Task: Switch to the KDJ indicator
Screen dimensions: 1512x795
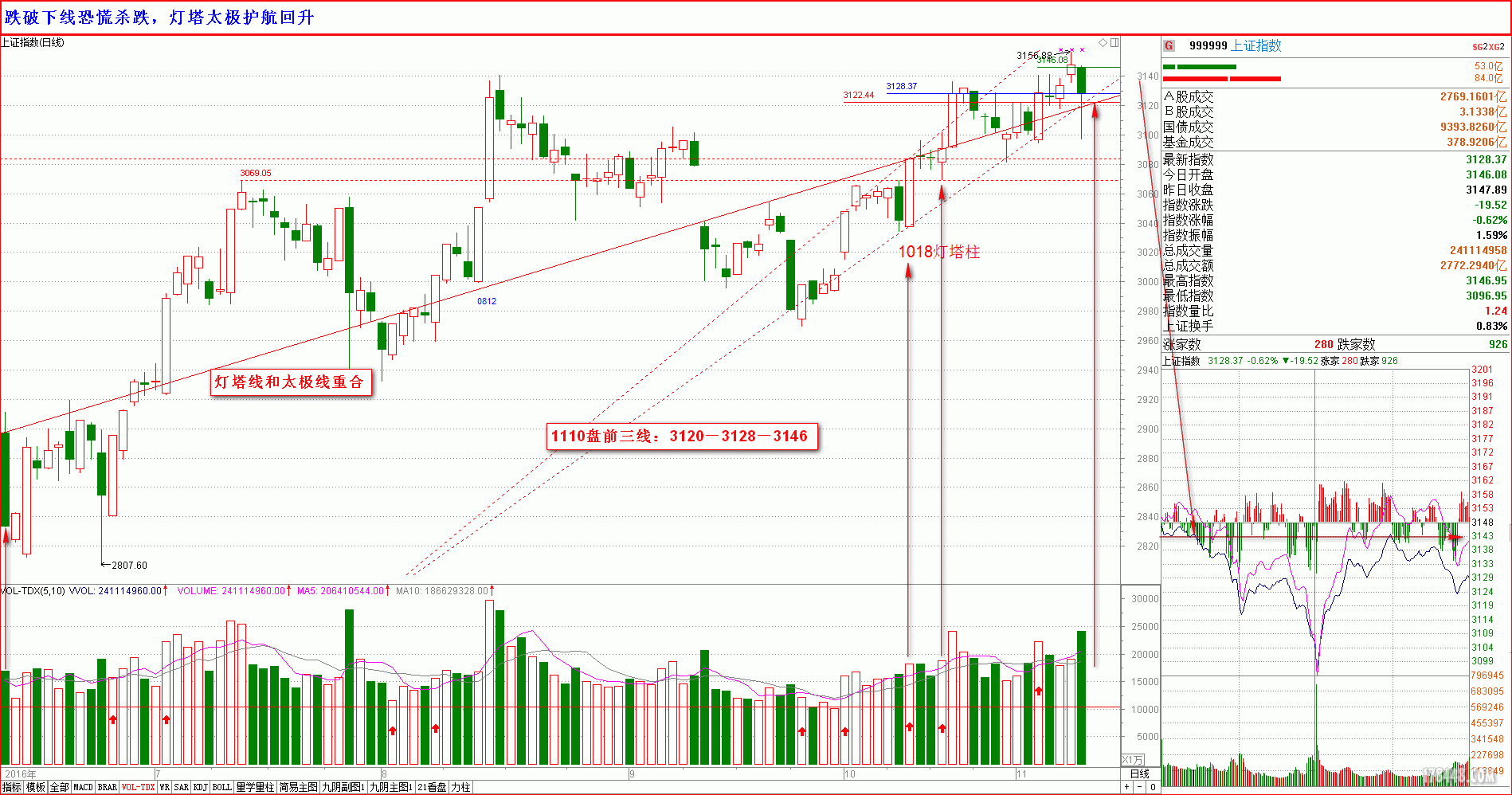Action: 201,787
